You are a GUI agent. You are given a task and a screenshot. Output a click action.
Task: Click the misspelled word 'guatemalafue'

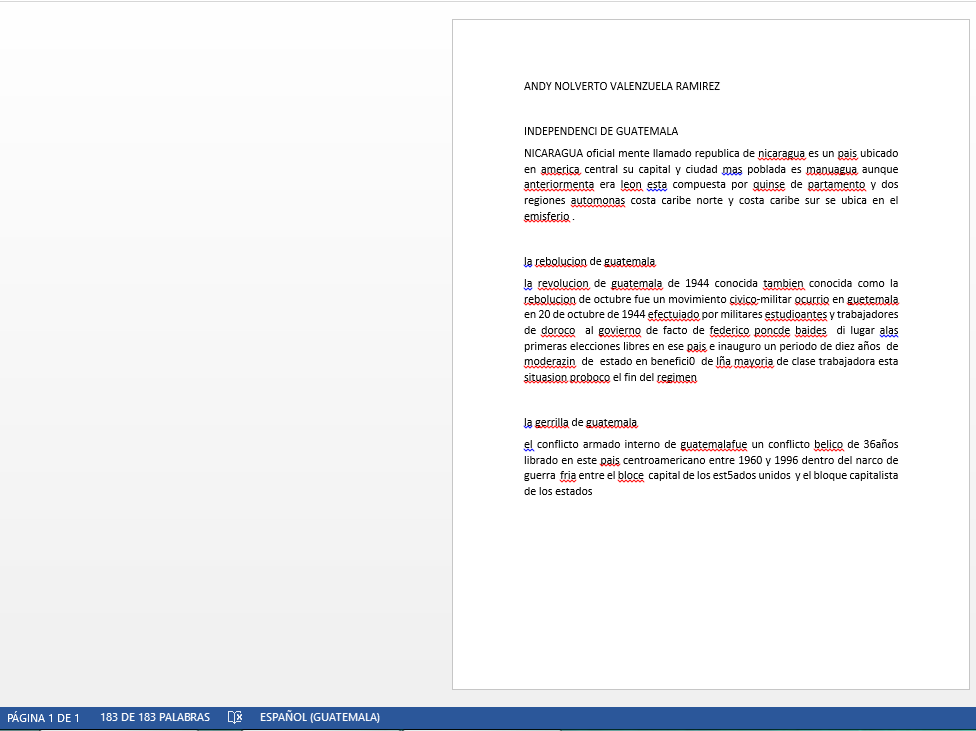[713, 445]
